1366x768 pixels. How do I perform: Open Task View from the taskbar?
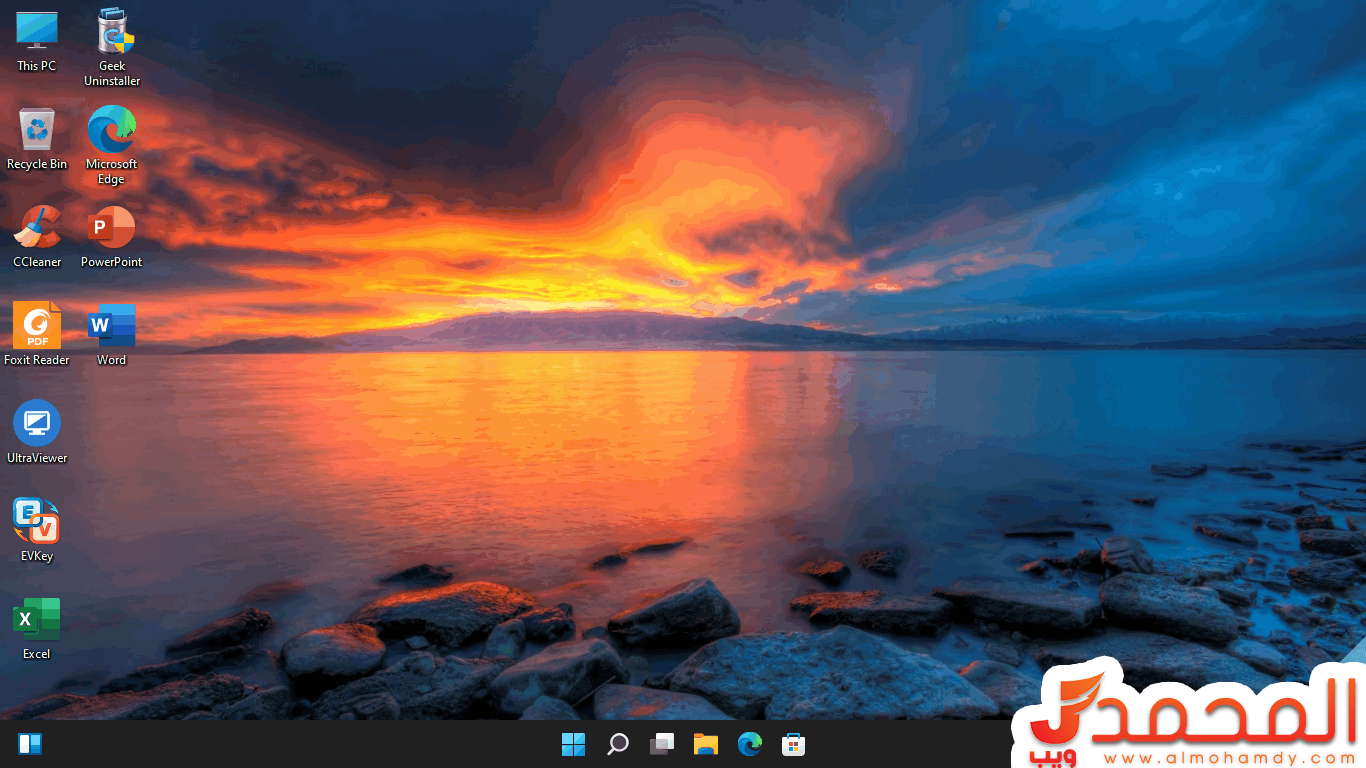point(662,744)
